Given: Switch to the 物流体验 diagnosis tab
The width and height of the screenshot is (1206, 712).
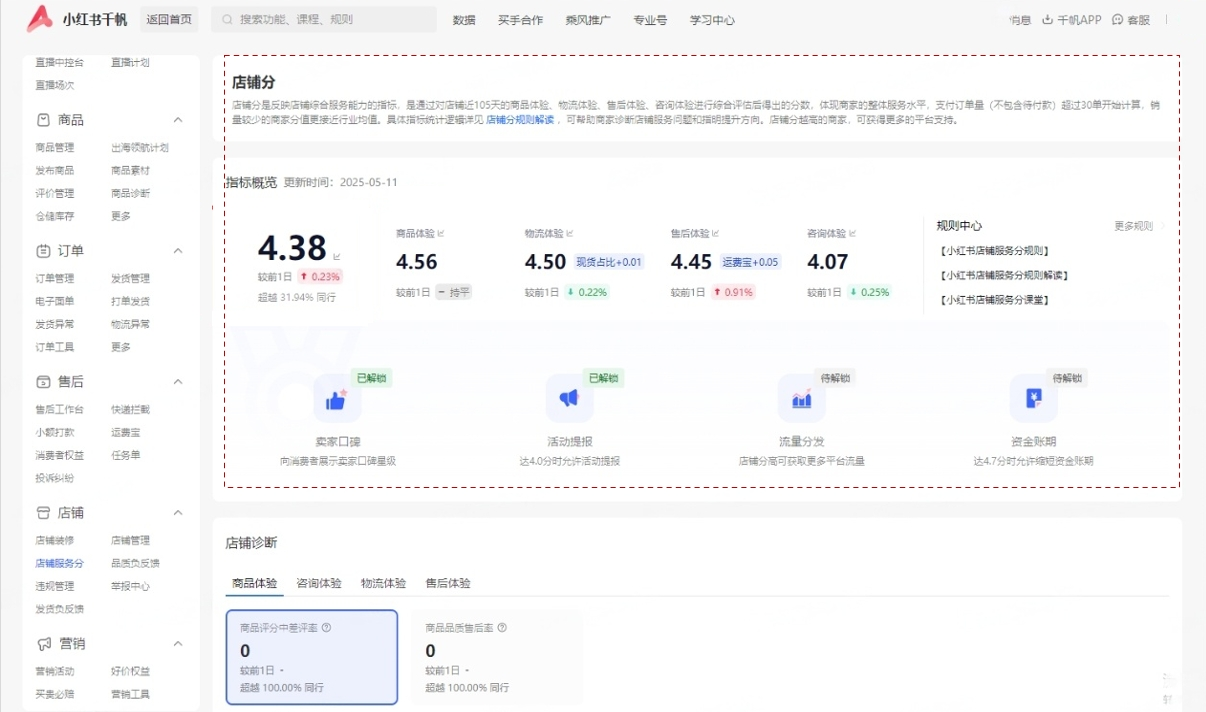Looking at the screenshot, I should [383, 583].
